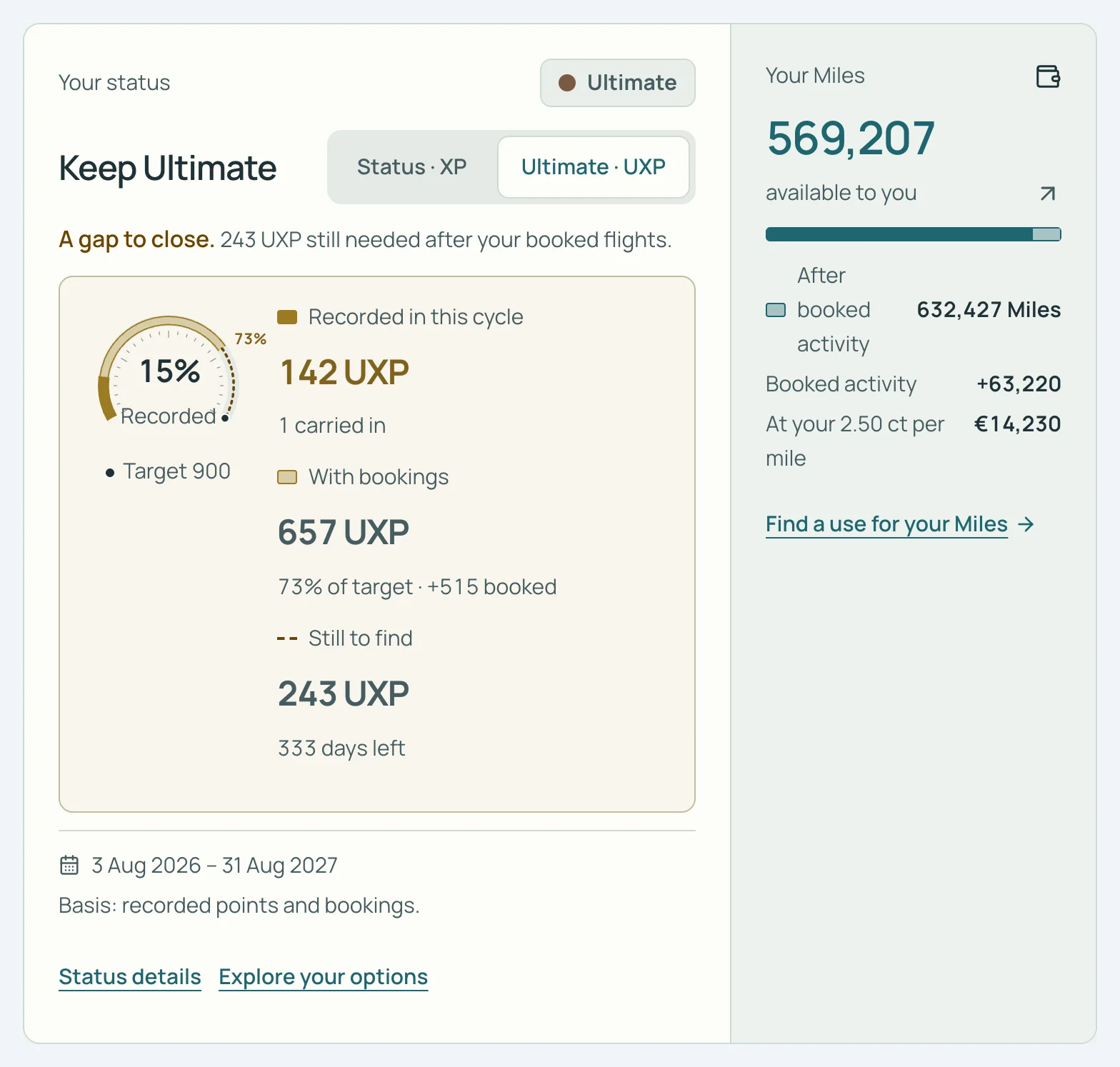This screenshot has width=1120, height=1067.
Task: Click Basis: recorded points and bookings text
Action: point(239,906)
